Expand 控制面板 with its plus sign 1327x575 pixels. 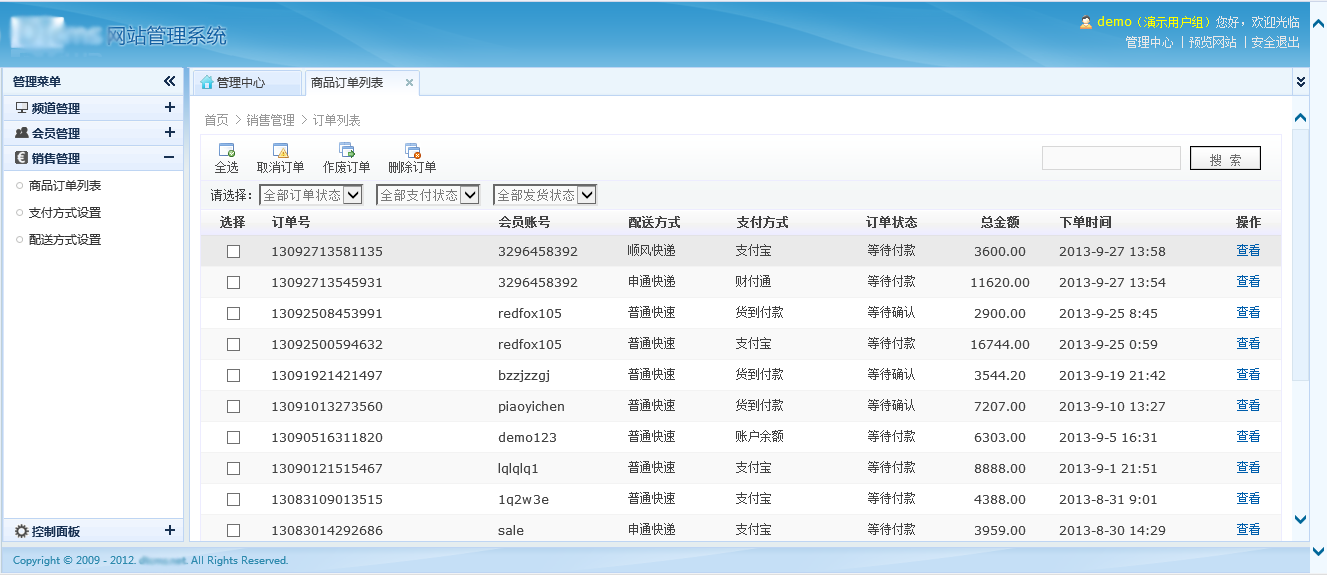tap(169, 531)
